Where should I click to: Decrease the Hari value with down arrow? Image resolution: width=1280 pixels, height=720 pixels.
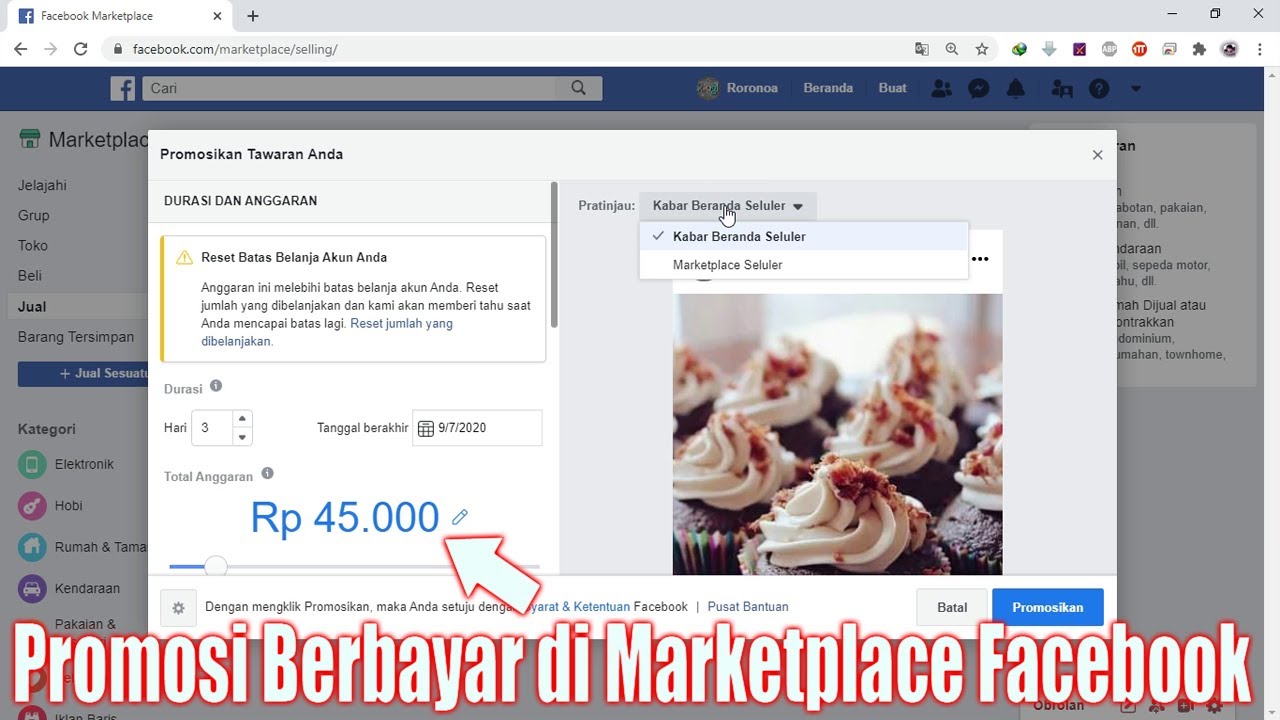[242, 437]
